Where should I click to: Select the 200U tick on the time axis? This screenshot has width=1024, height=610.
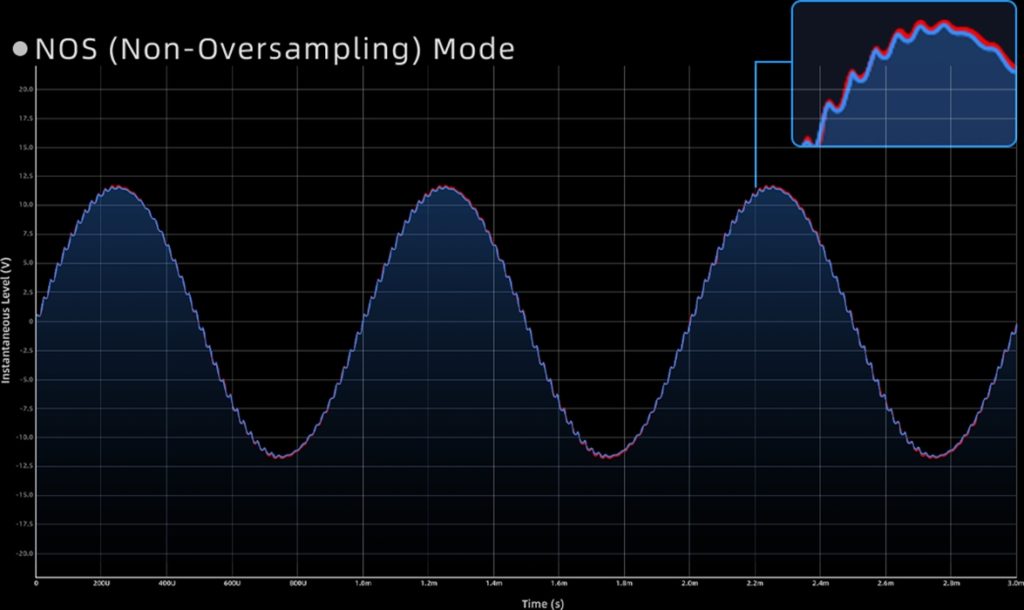tap(101, 582)
